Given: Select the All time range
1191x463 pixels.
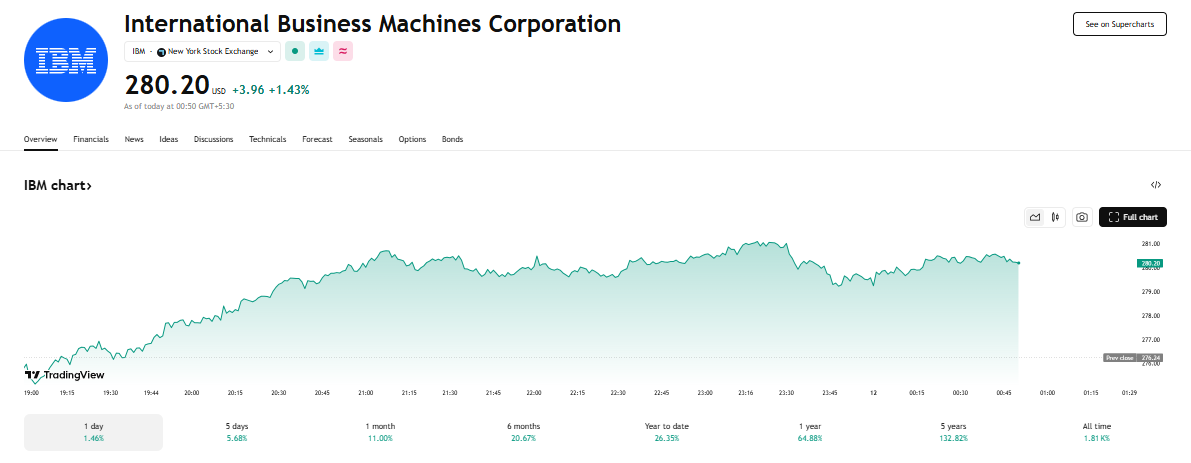Looking at the screenshot, I should coord(1097,433).
